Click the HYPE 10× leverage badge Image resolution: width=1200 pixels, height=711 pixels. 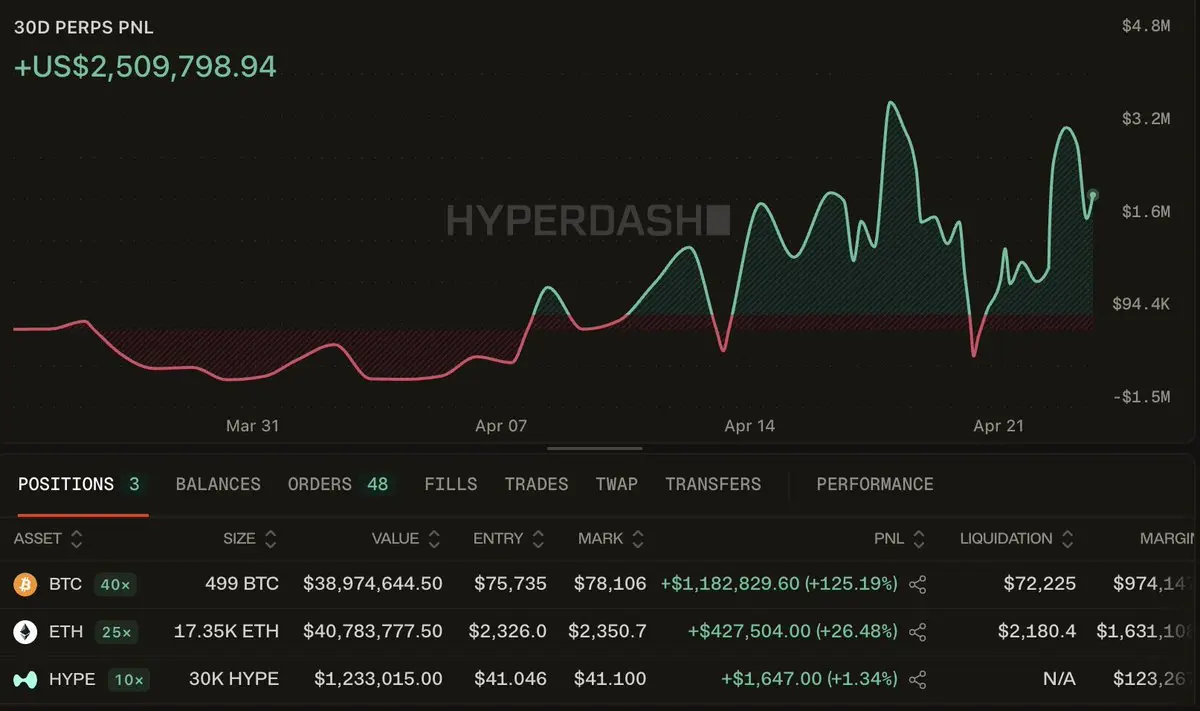click(128, 680)
